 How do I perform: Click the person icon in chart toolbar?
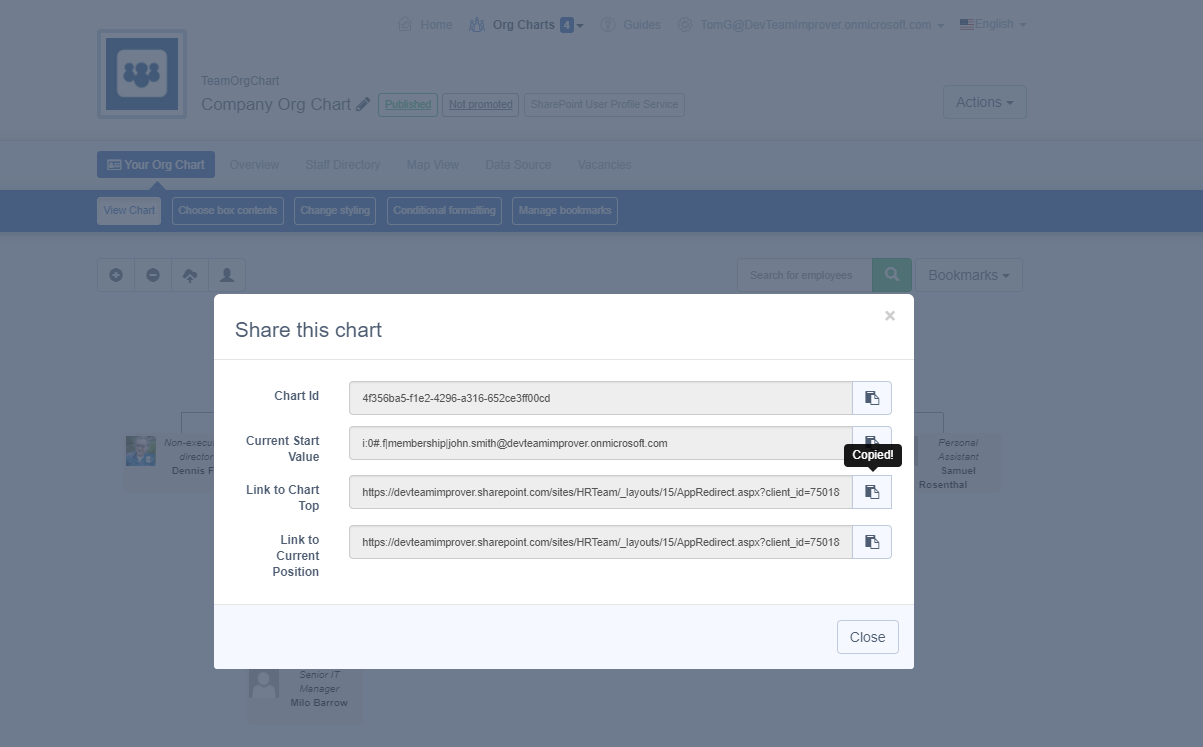(x=227, y=275)
